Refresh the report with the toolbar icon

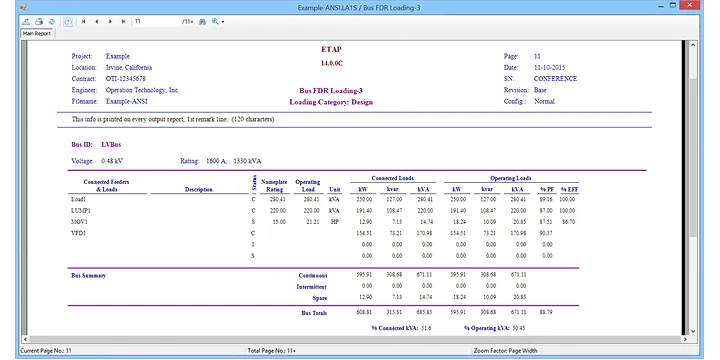52,22
